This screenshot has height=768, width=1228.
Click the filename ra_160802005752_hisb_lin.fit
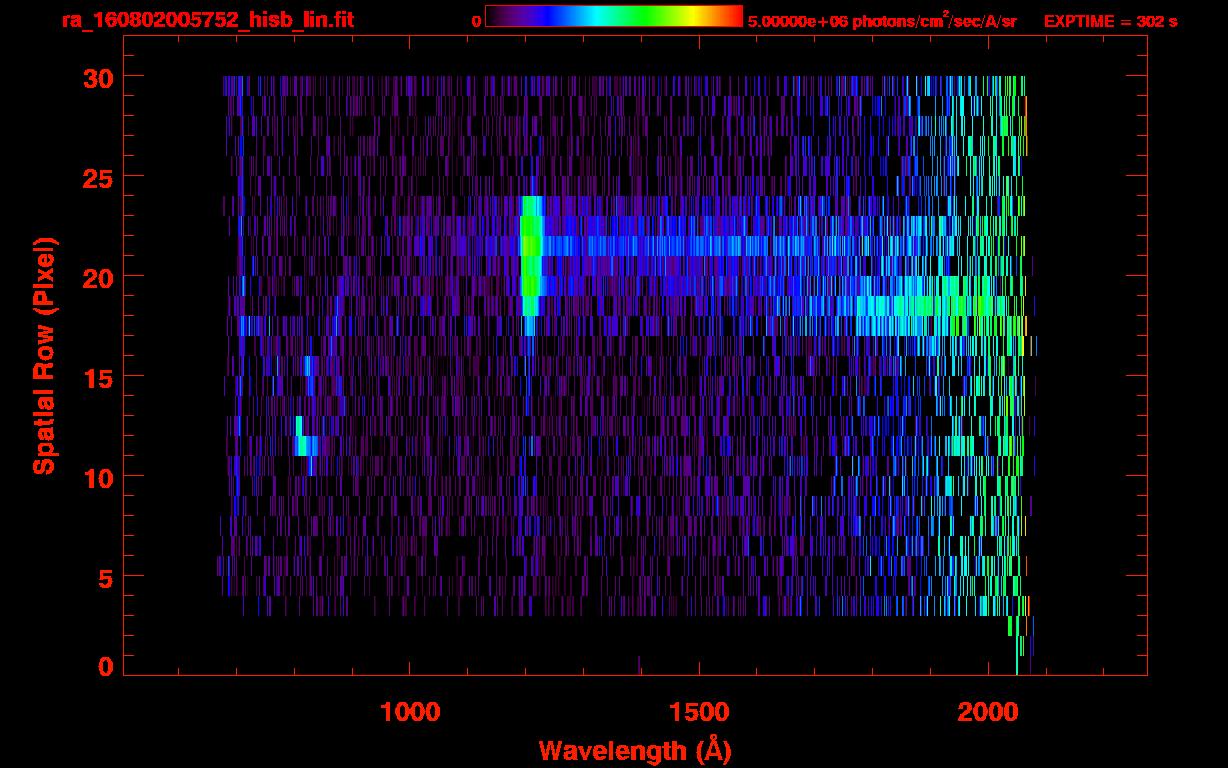(x=207, y=20)
